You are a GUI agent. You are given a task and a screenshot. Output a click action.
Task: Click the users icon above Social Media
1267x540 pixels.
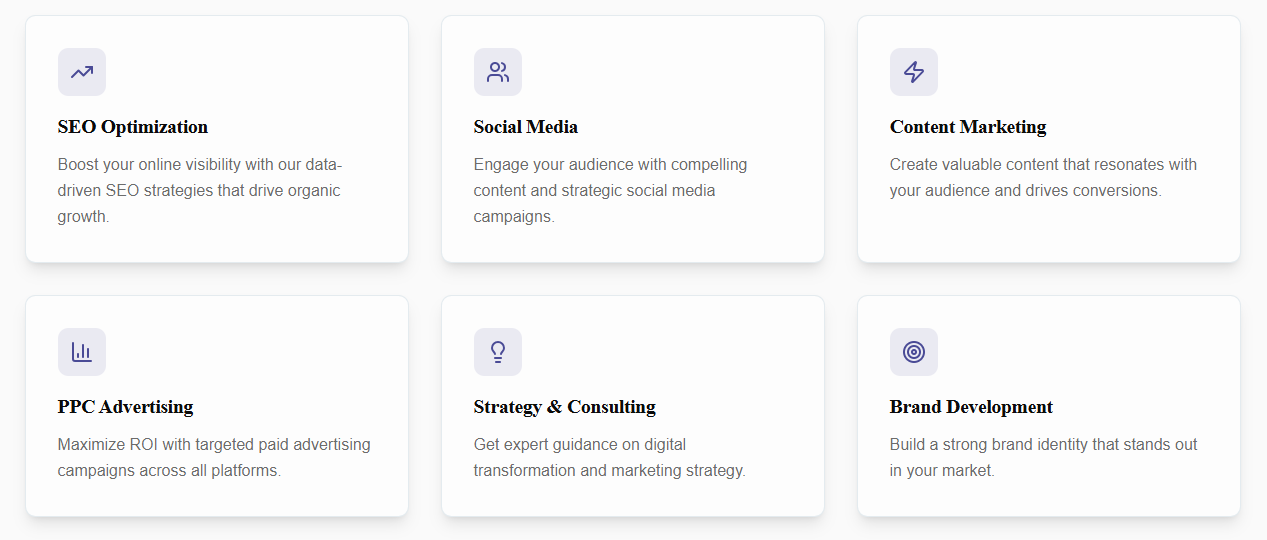coord(498,72)
